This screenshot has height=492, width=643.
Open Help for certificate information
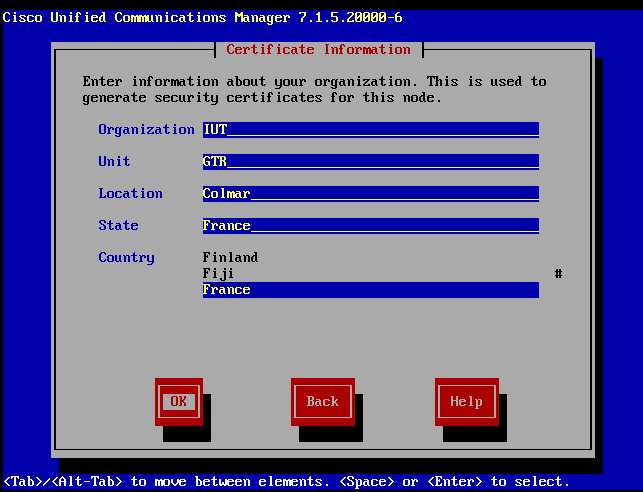coord(467,402)
